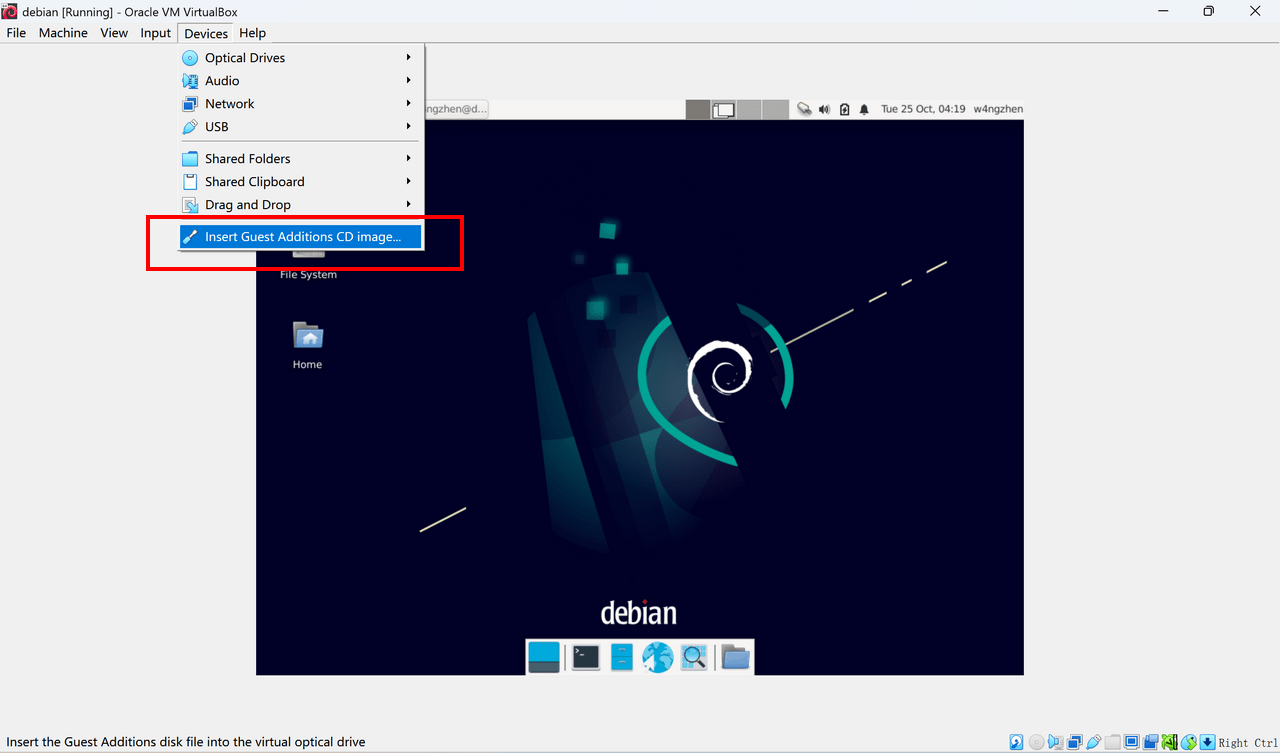Image resolution: width=1280 pixels, height=753 pixels.
Task: Open the Shared Folders submenu
Action: click(301, 159)
